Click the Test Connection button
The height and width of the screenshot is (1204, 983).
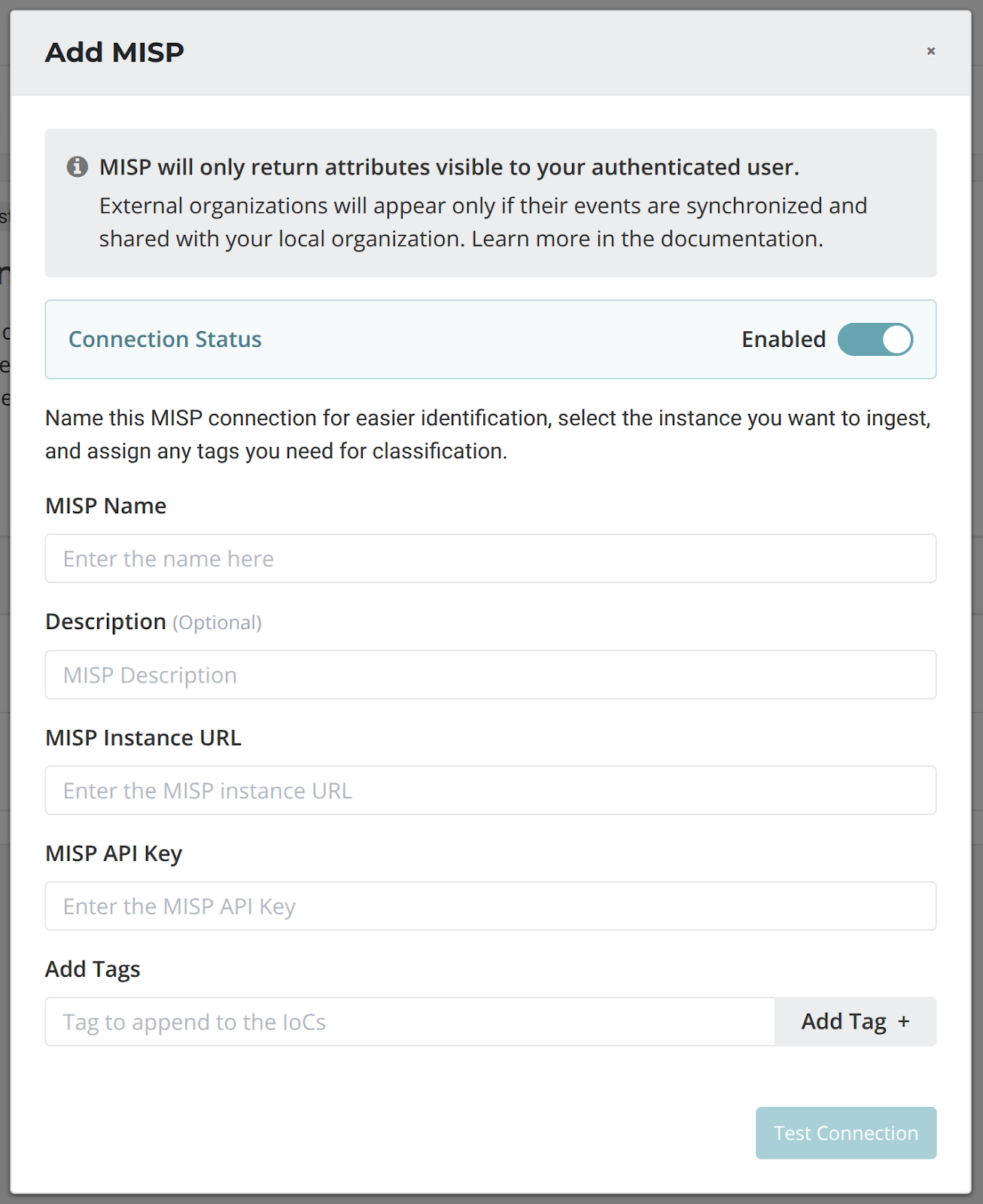pos(845,1133)
